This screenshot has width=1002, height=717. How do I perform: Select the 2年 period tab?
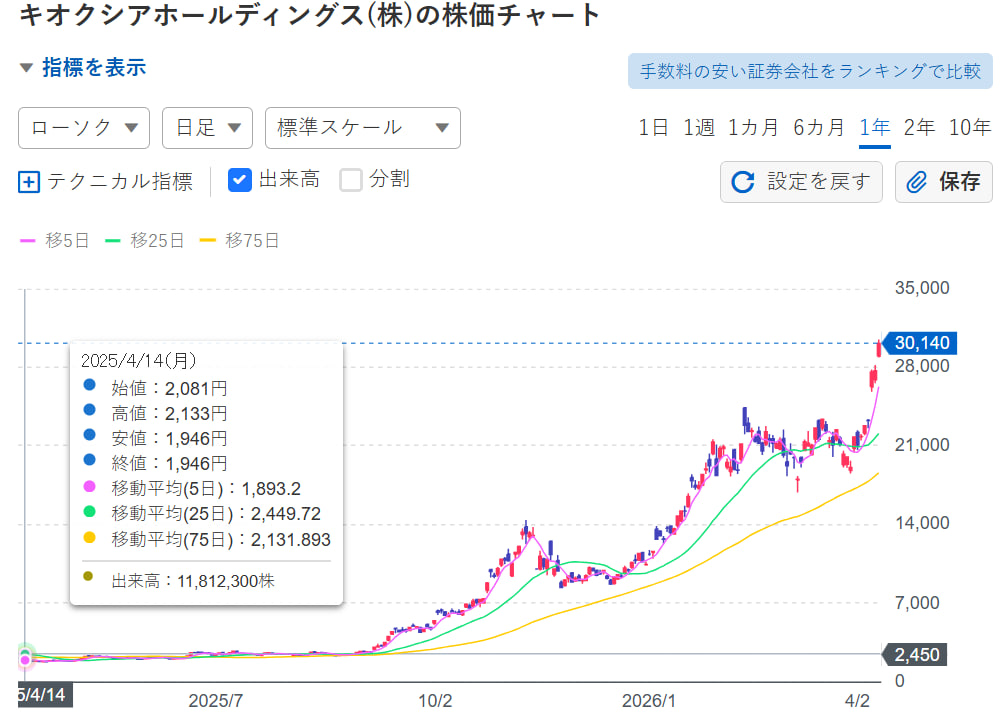pyautogui.click(x=917, y=128)
